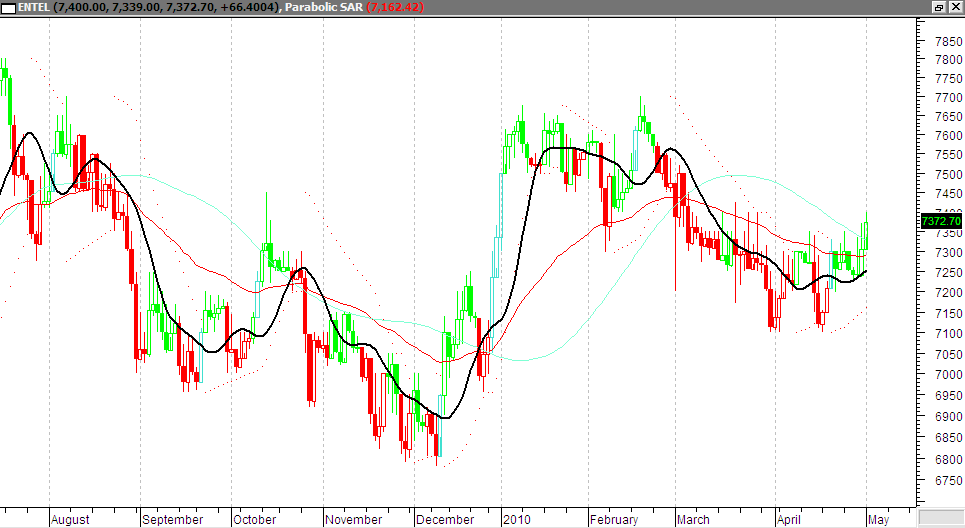The height and width of the screenshot is (528, 965).
Task: Select the May label on date axis
Action: [x=877, y=520]
